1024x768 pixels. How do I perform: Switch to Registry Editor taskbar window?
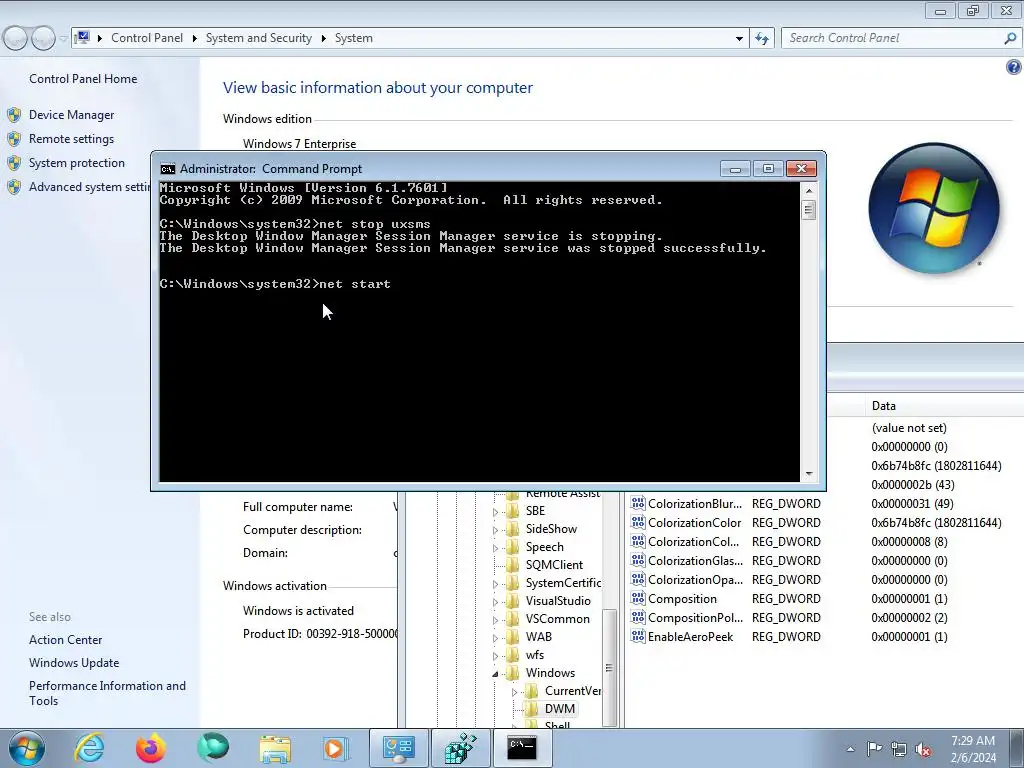[460, 748]
